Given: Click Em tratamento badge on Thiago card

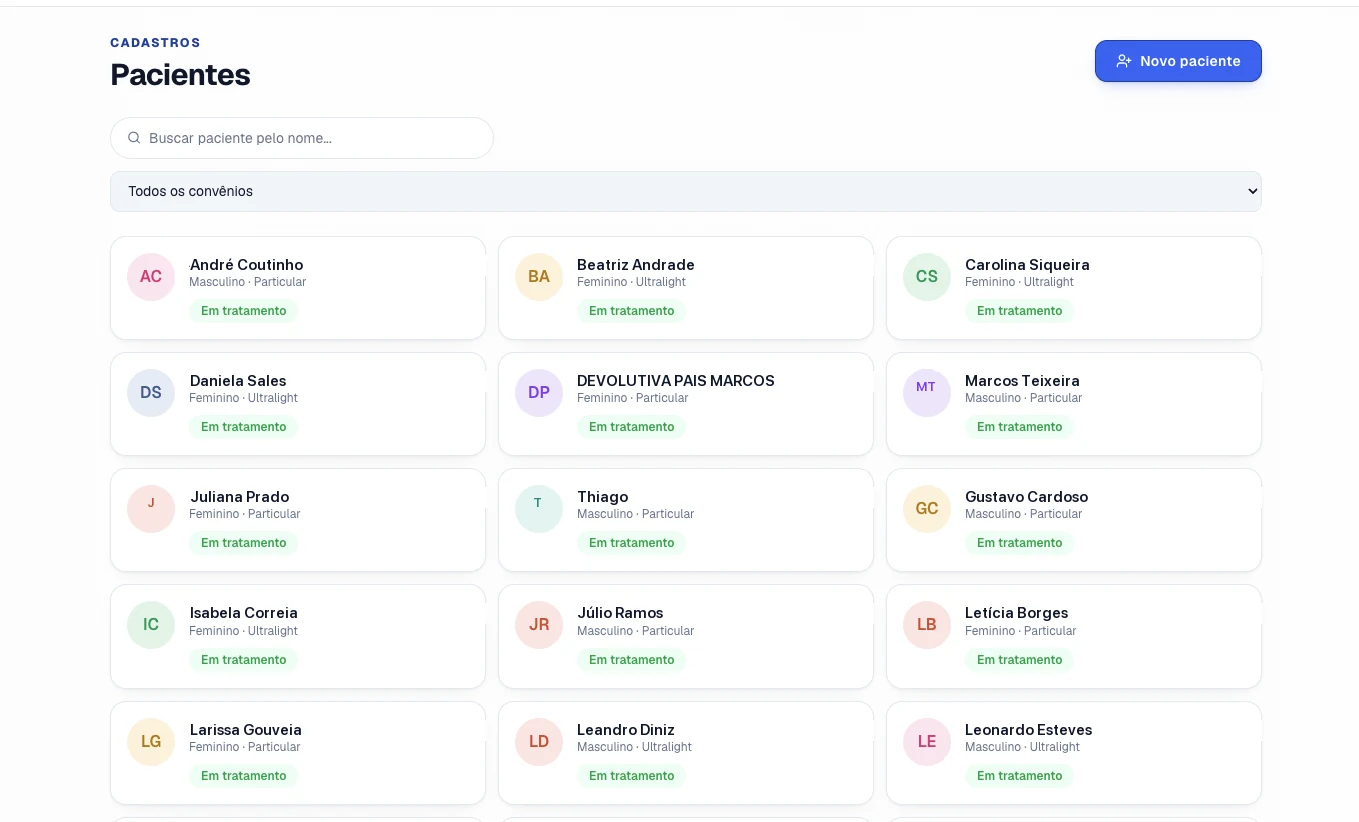Looking at the screenshot, I should (x=632, y=543).
